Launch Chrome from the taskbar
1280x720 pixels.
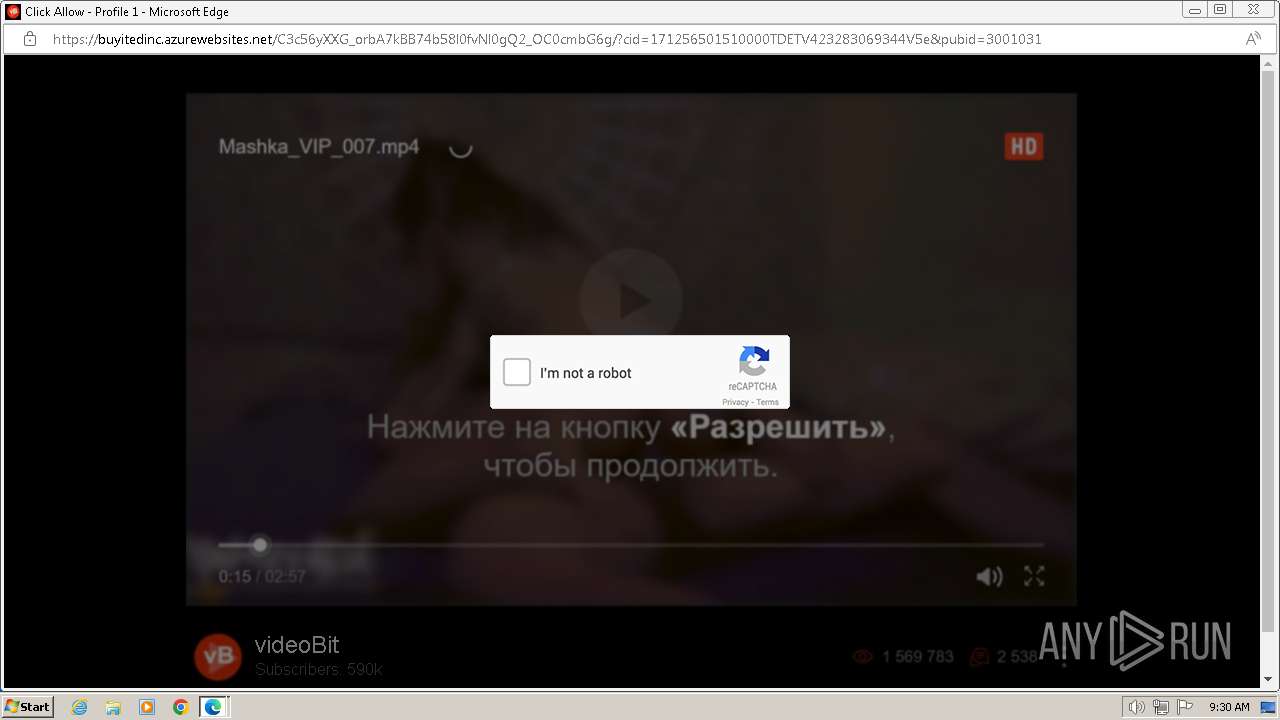point(181,707)
